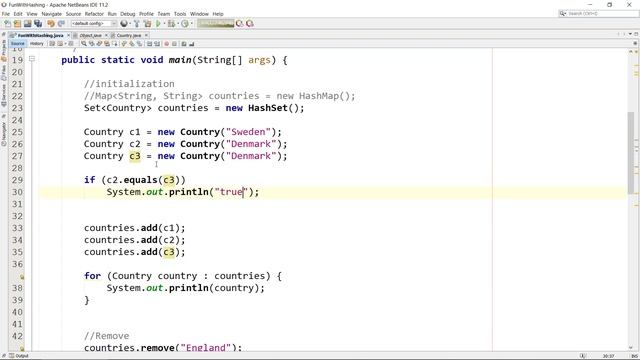
Task: Click the Navigator side panel tab
Action: [4, 133]
